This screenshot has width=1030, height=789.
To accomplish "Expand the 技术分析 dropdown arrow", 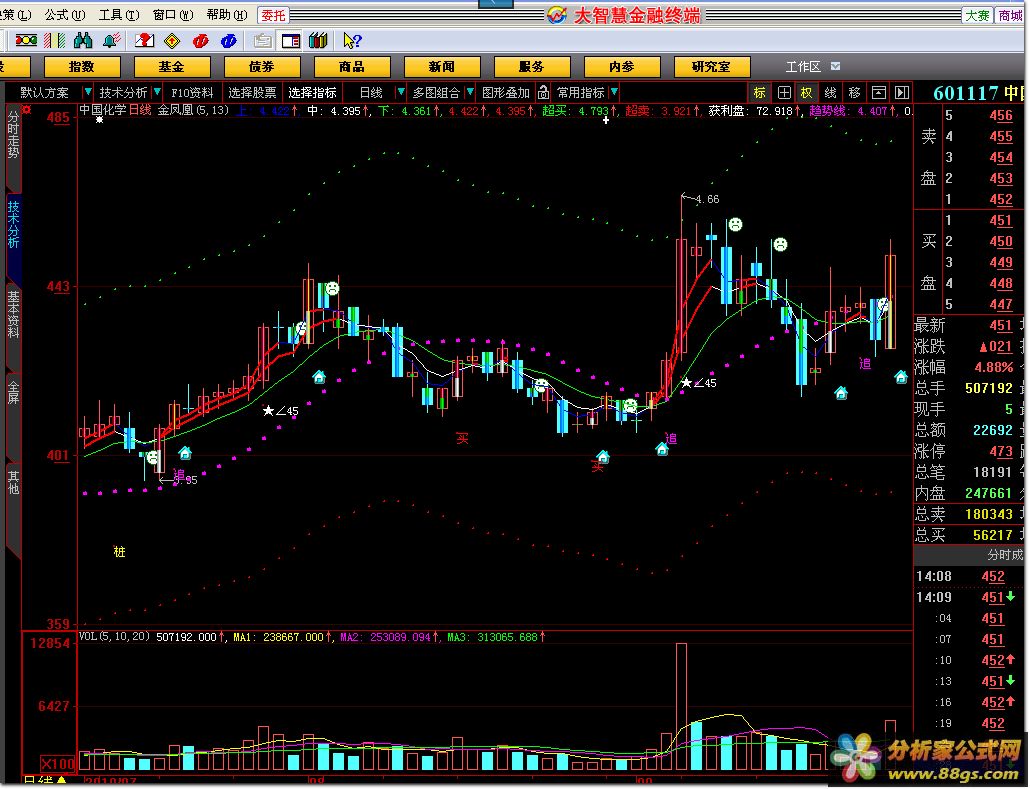I will (157, 93).
